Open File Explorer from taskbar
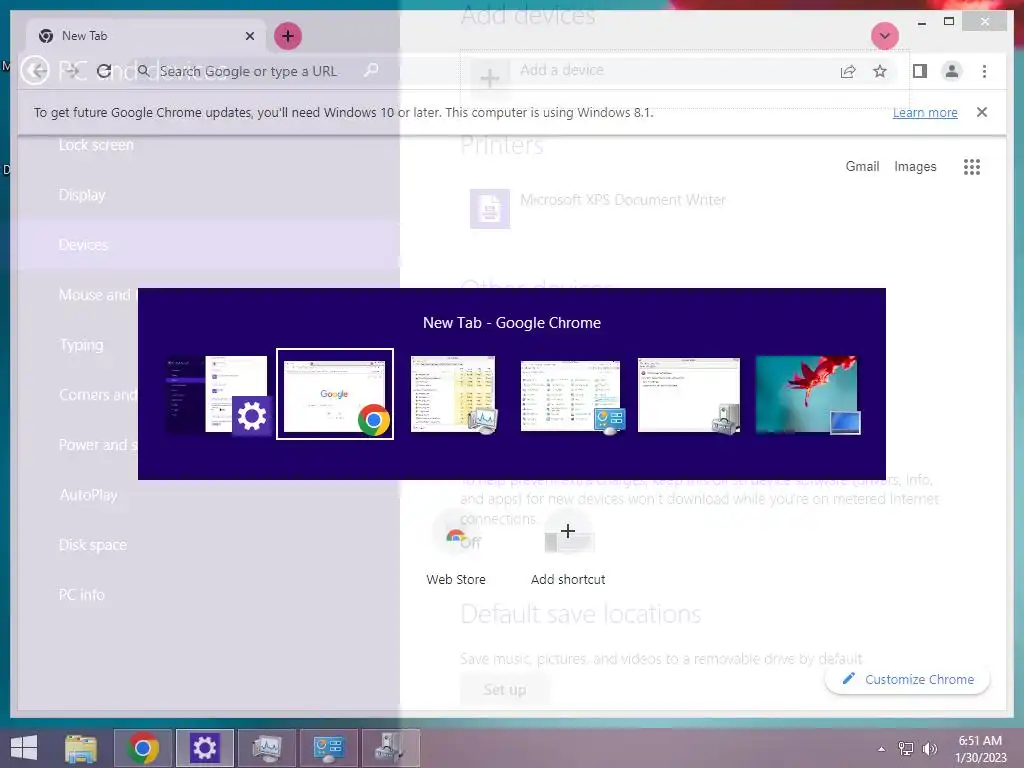The width and height of the screenshot is (1024, 768). (x=81, y=748)
